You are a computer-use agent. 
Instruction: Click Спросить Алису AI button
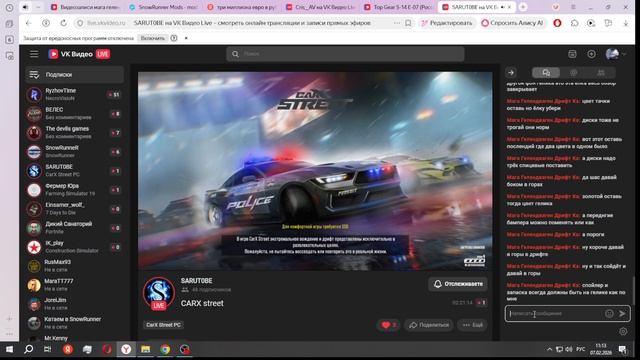click(x=513, y=23)
